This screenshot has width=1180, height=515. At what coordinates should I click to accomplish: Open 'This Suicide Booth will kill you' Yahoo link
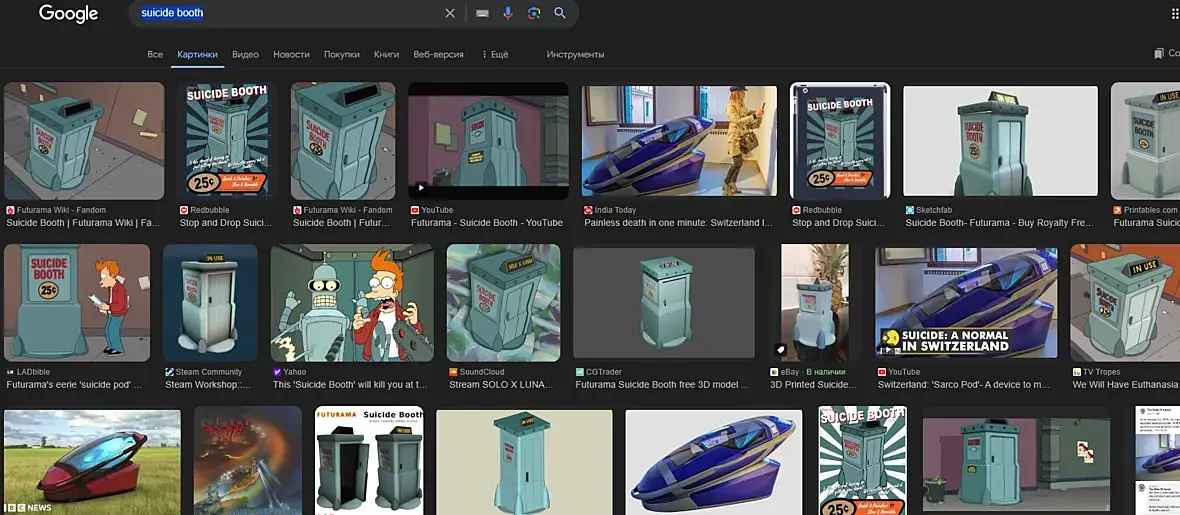tap(351, 385)
